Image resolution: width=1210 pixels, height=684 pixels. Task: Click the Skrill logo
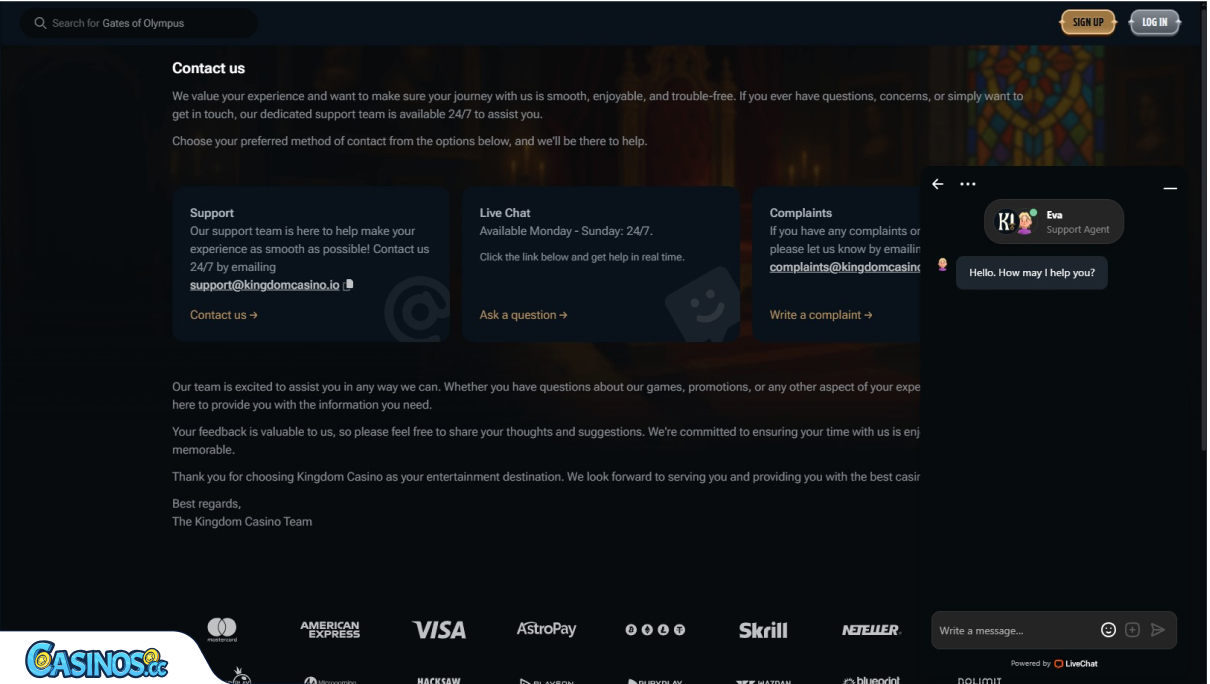(x=763, y=630)
